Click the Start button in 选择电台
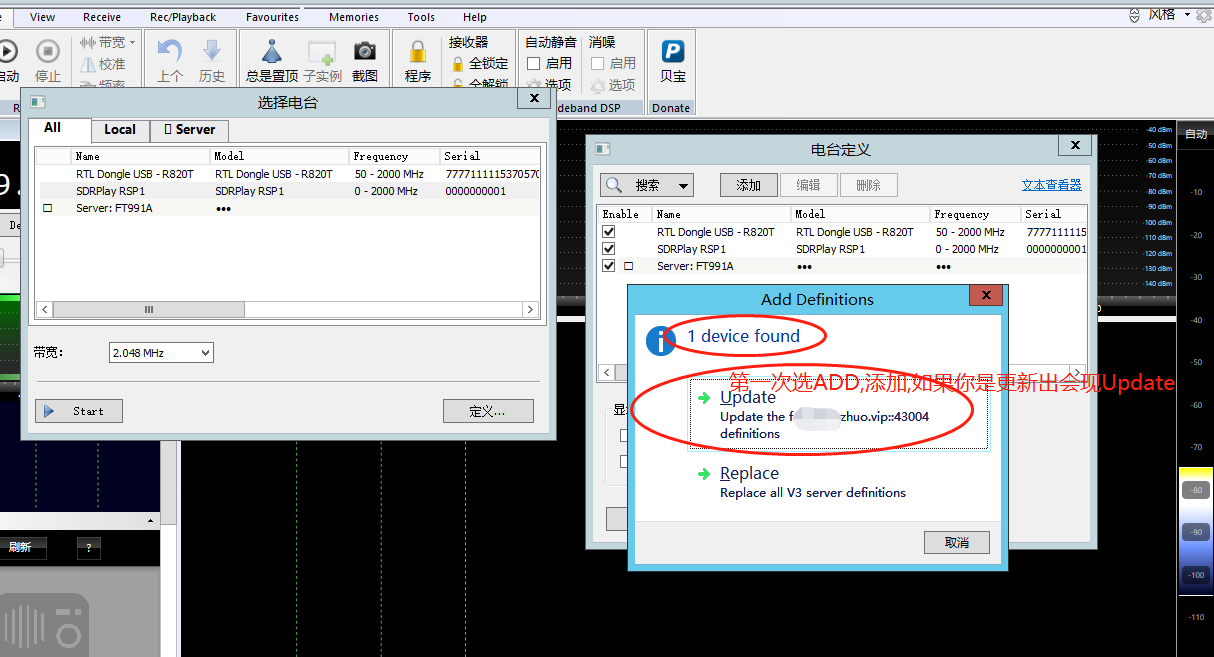Image resolution: width=1214 pixels, height=657 pixels. click(79, 411)
